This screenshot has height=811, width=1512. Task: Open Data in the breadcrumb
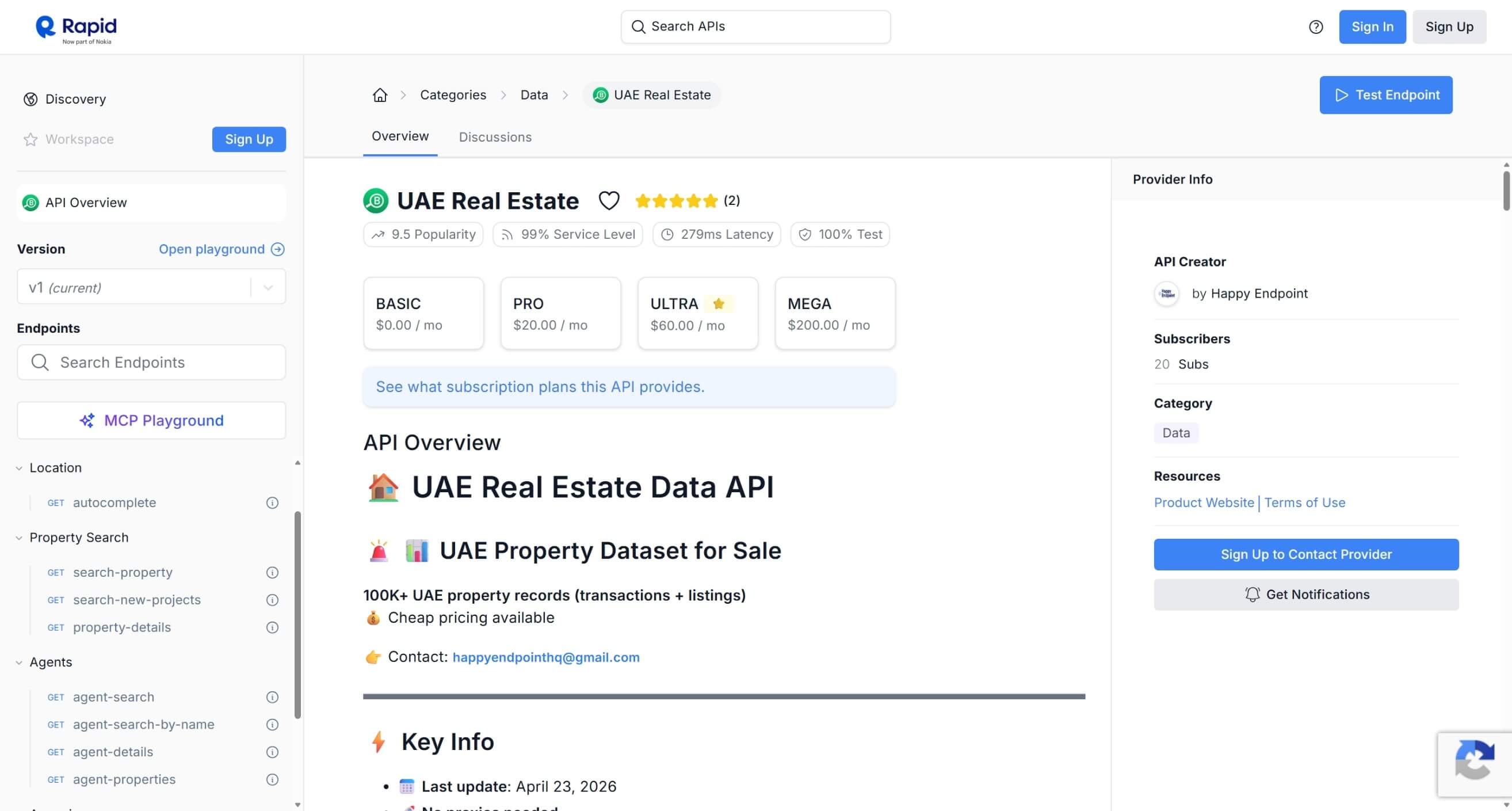(x=534, y=95)
